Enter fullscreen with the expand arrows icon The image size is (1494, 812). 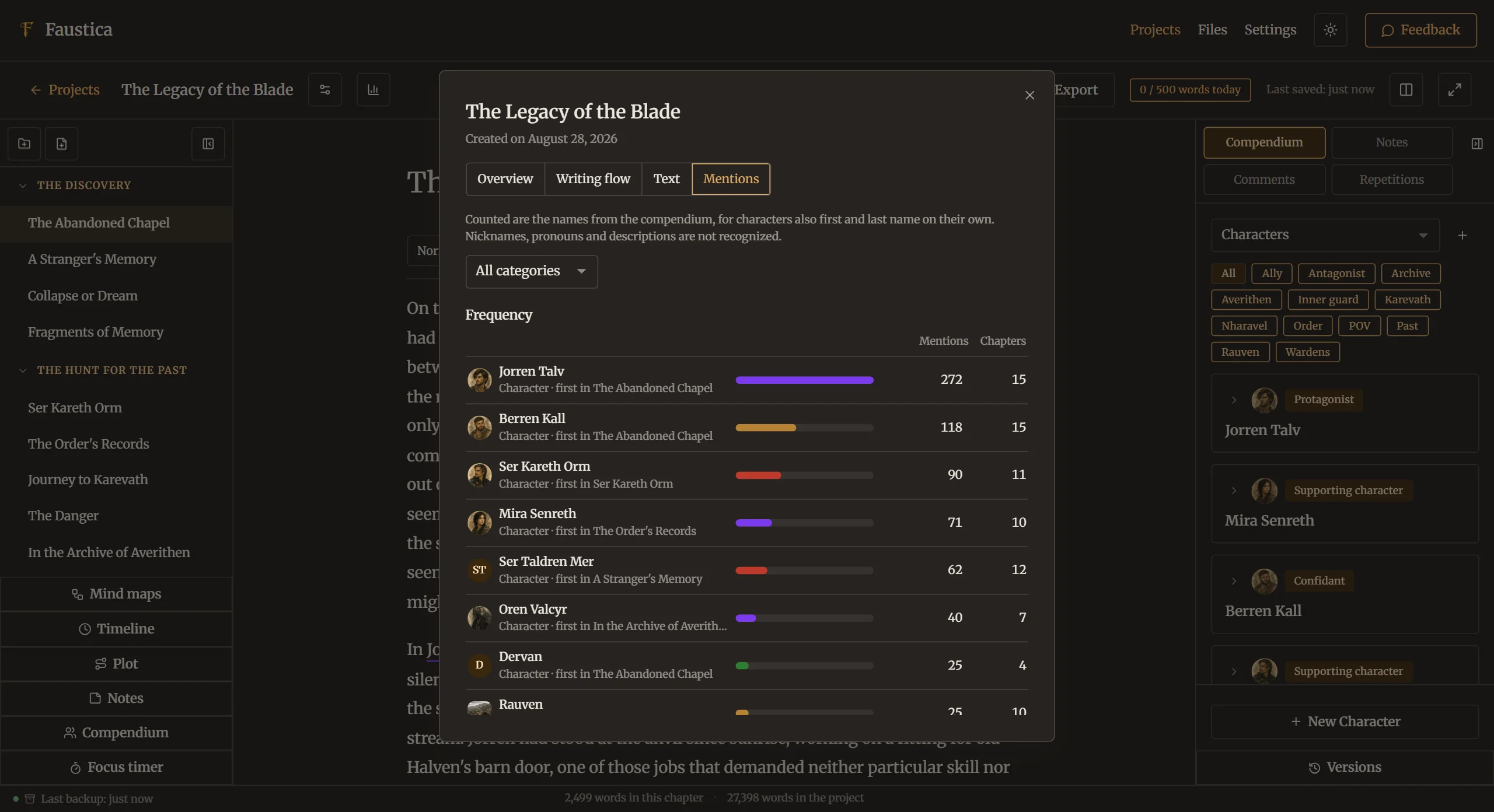click(1454, 90)
